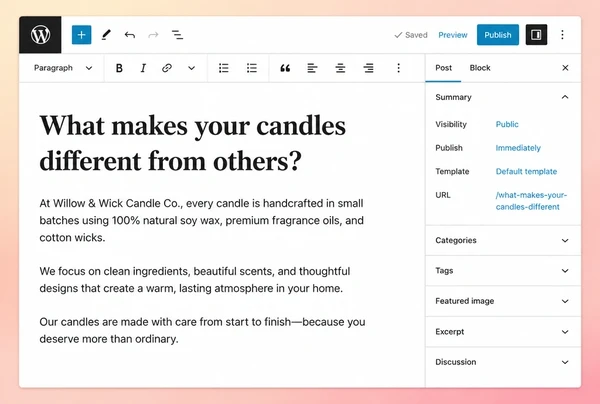Click the paragraph starting 'At Willow & Wick'
Viewport: 600px width, 404px height.
coord(202,220)
